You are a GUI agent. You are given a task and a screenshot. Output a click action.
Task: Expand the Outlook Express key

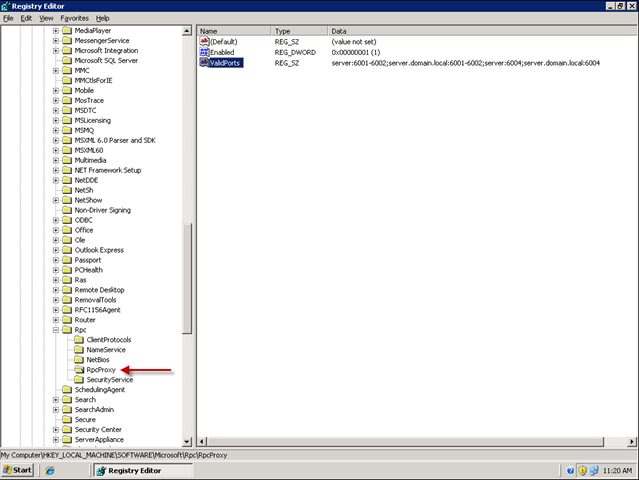point(56,250)
